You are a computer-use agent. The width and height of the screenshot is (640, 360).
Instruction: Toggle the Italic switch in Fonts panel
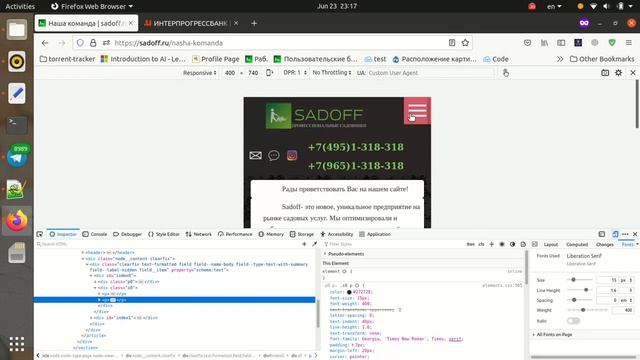pyautogui.click(x=573, y=321)
